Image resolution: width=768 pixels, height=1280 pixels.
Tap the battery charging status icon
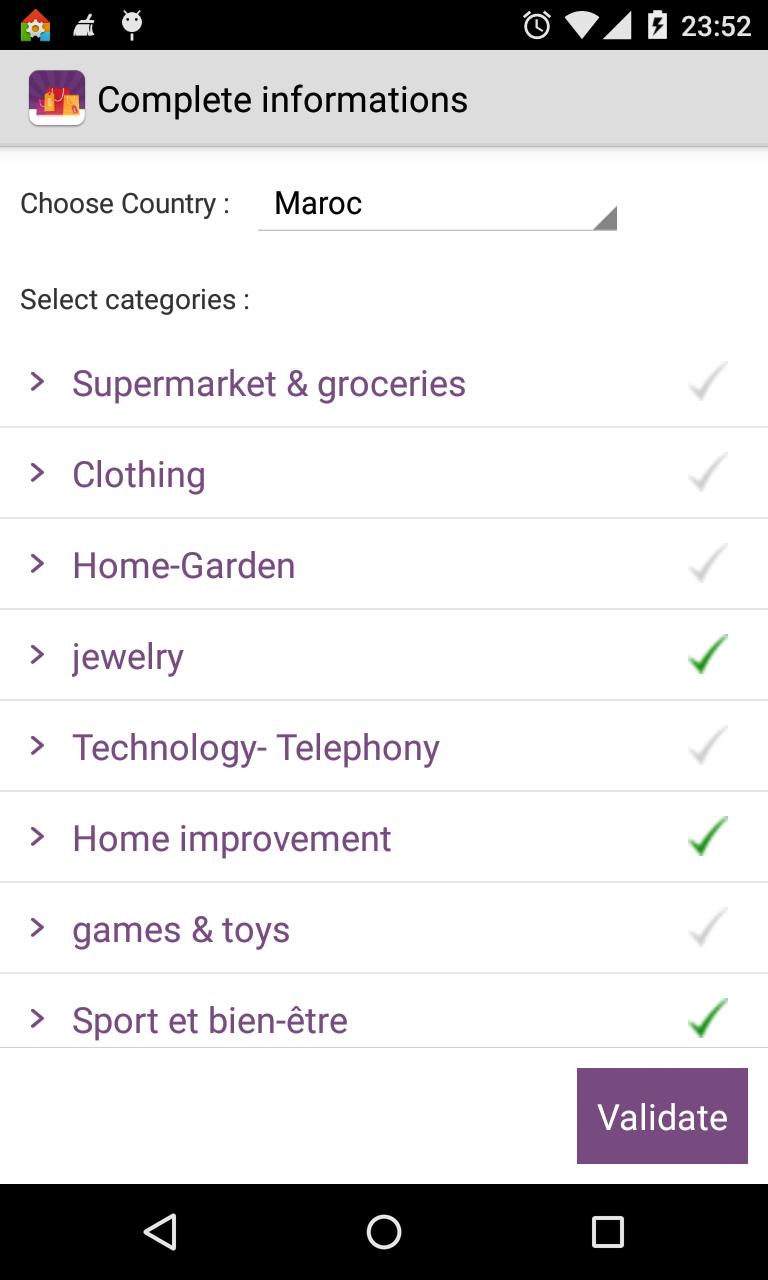657,25
